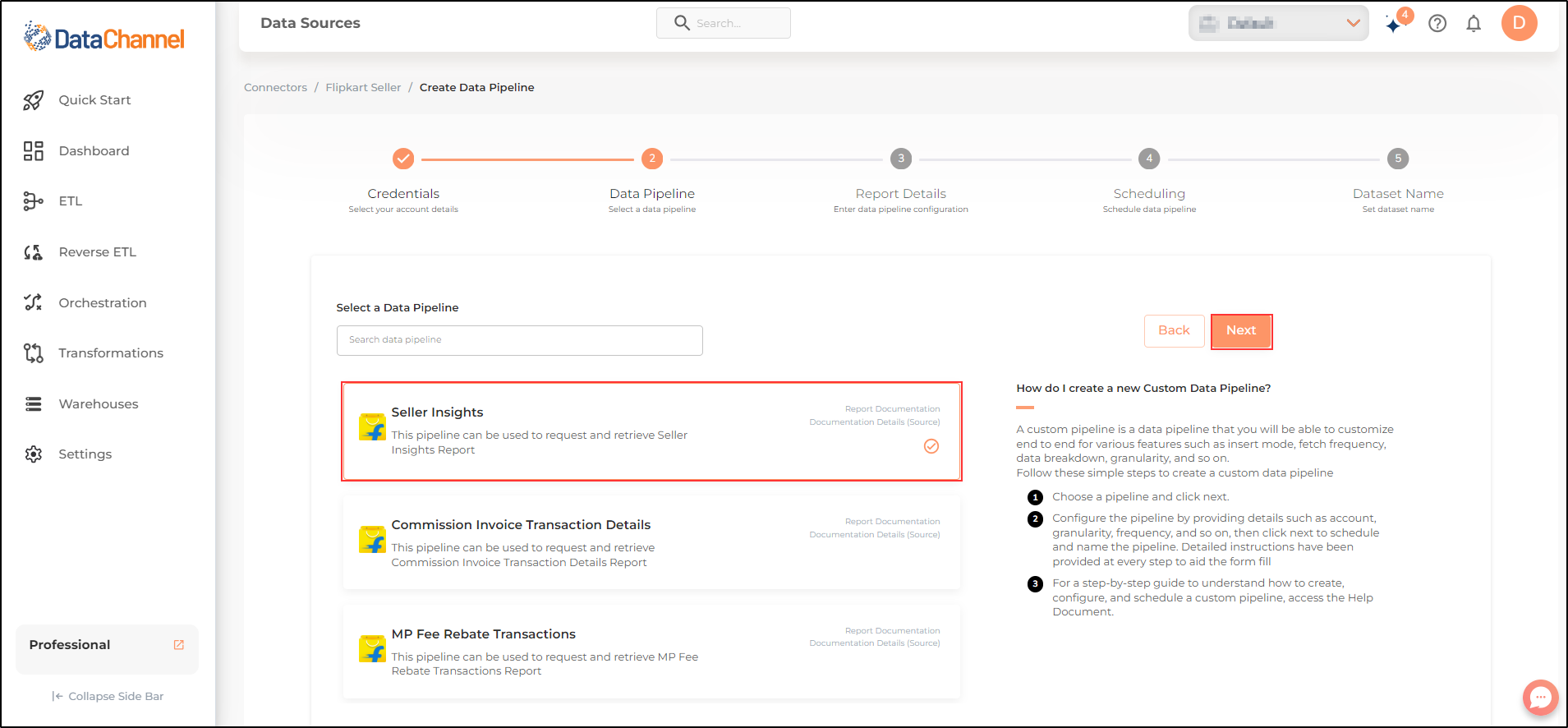Focus the top Search box
This screenshot has height=728, width=1568.
click(723, 23)
